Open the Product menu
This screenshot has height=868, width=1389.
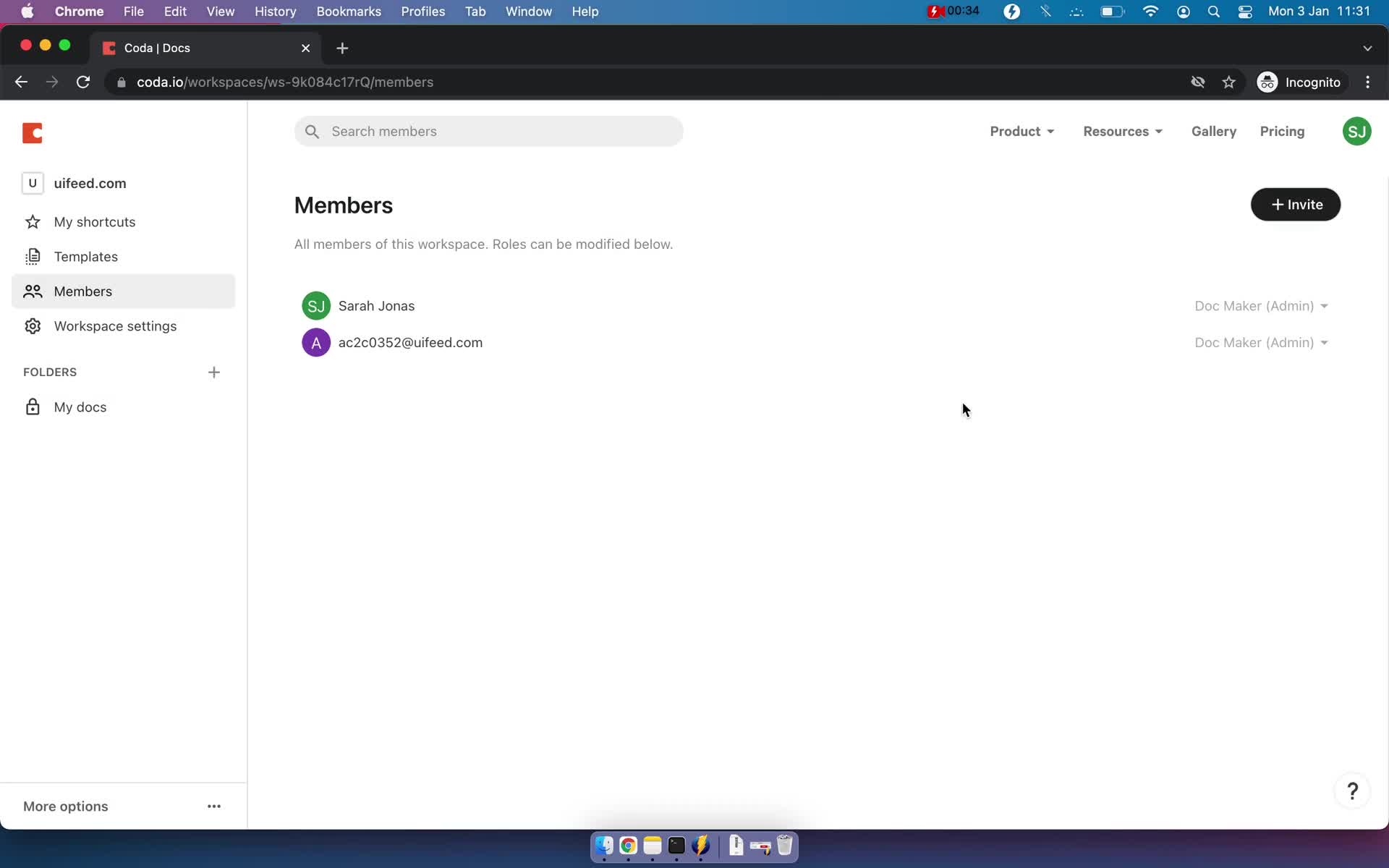point(1020,131)
